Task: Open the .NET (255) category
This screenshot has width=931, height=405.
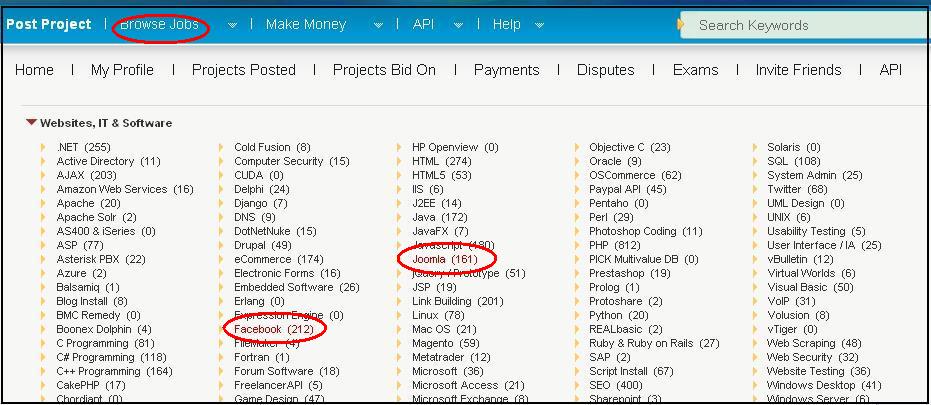Action: coord(84,147)
